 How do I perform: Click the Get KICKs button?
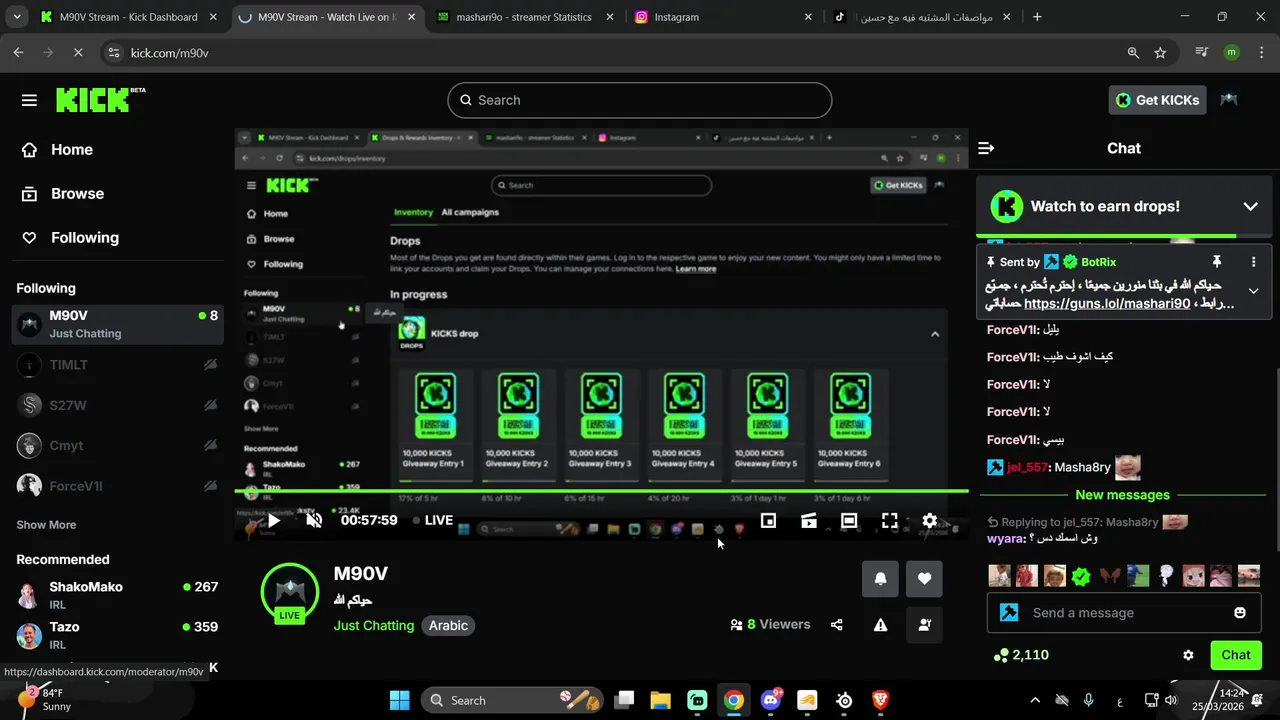(x=1157, y=100)
